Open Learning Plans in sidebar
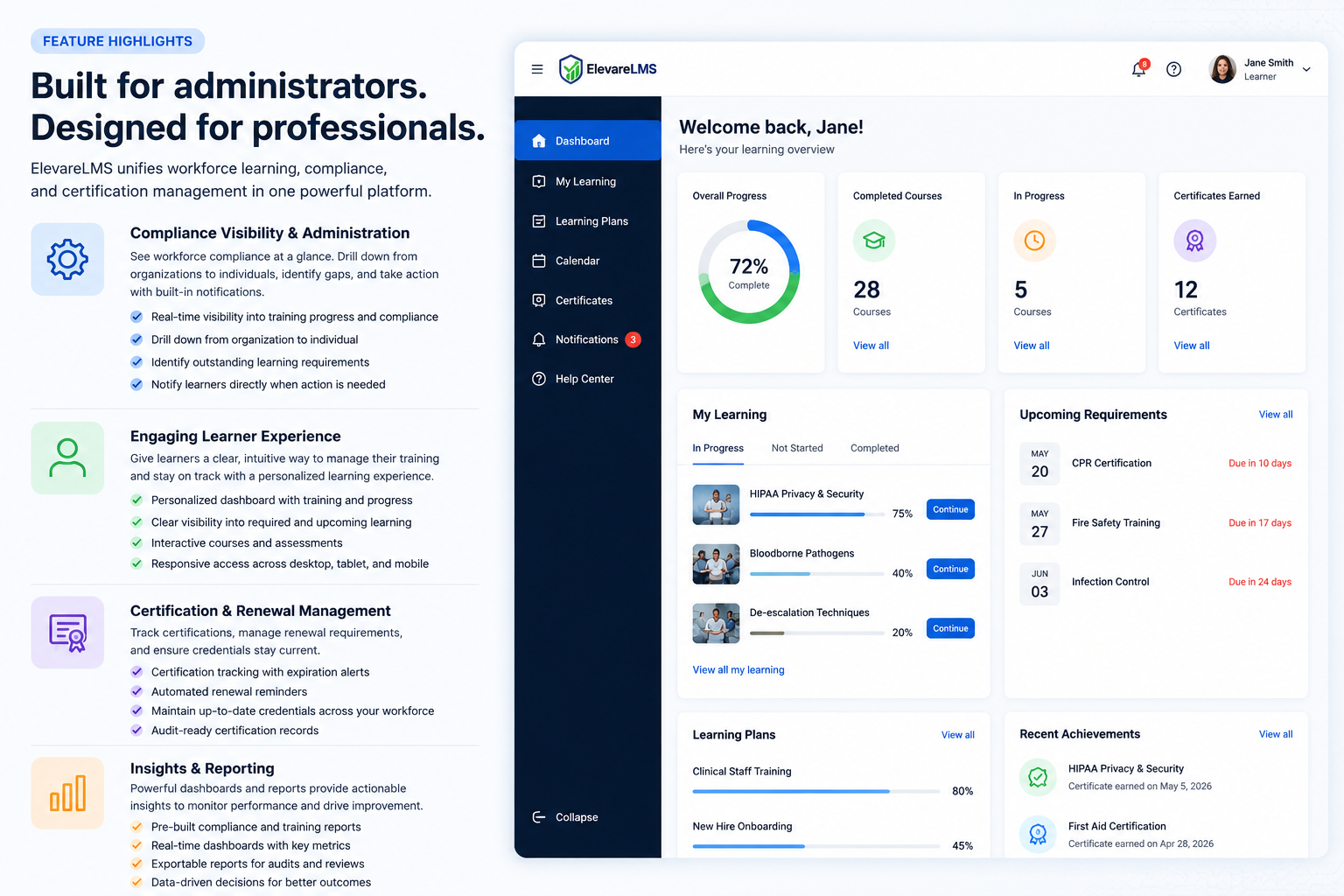Image resolution: width=1344 pixels, height=896 pixels. [588, 221]
